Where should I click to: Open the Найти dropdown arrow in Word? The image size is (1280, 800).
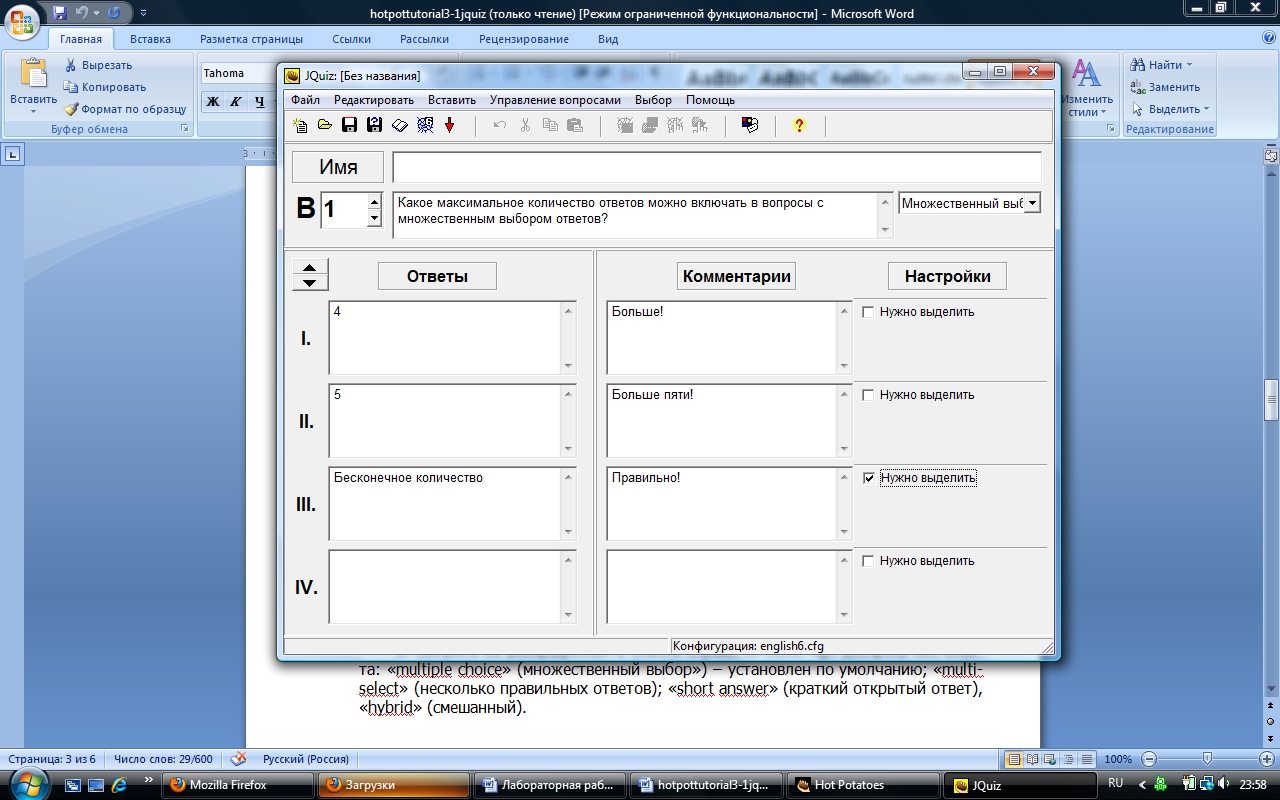(x=1190, y=66)
